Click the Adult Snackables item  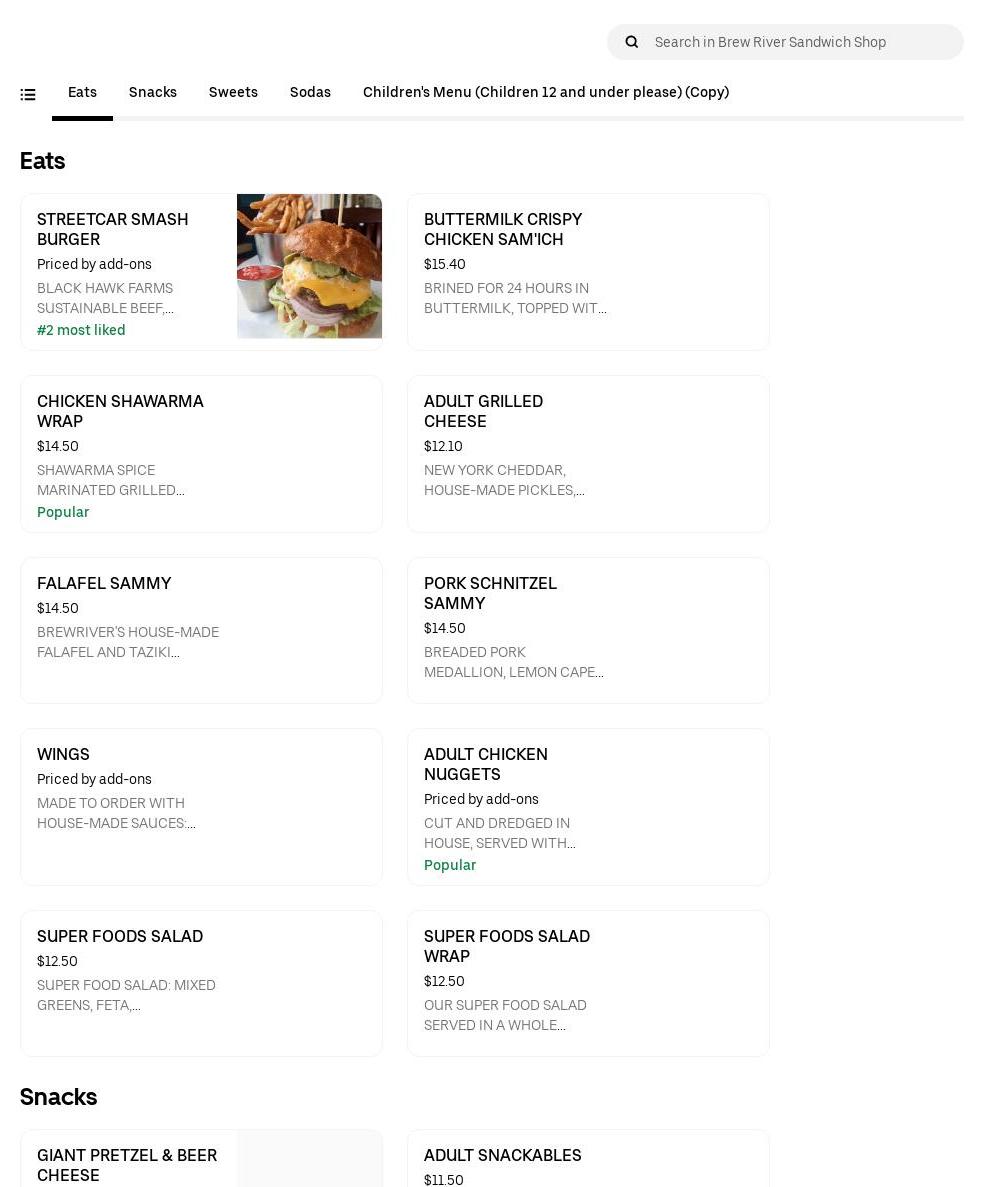(x=503, y=1156)
